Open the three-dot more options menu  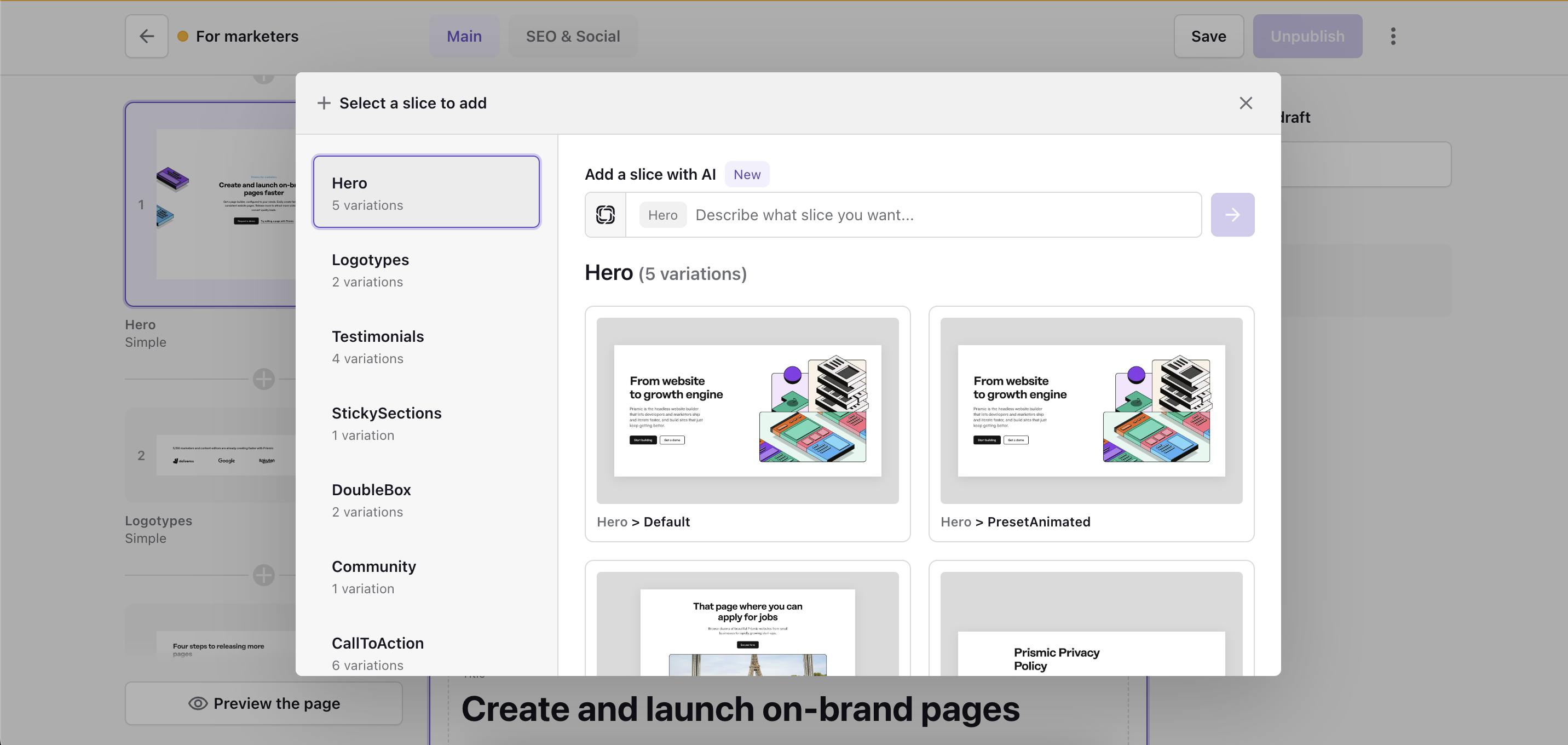tap(1393, 37)
